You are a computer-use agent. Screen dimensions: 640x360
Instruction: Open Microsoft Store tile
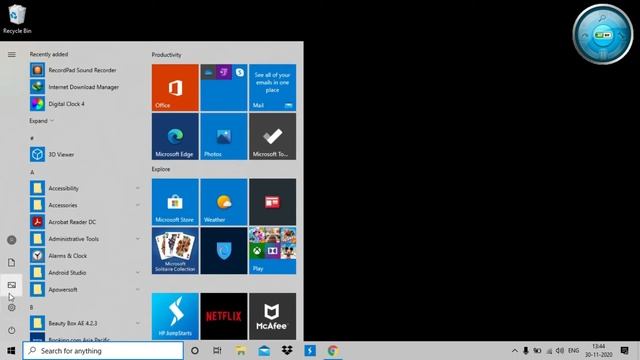point(175,202)
